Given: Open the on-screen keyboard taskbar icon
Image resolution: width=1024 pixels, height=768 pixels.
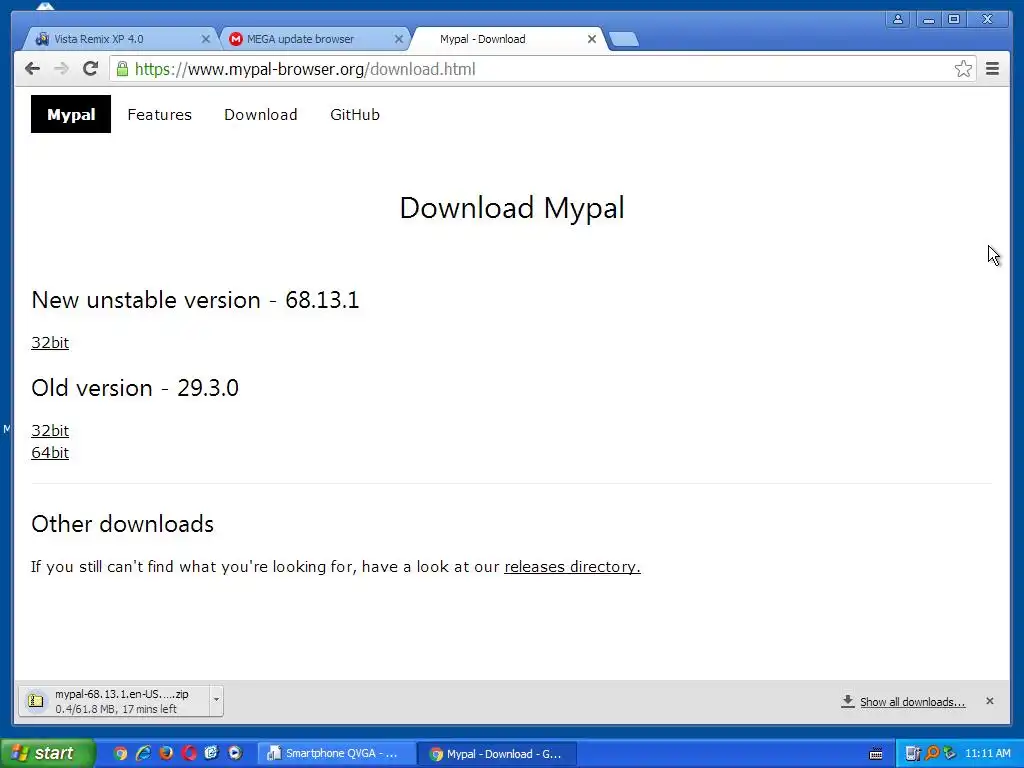Looking at the screenshot, I should click(876, 754).
